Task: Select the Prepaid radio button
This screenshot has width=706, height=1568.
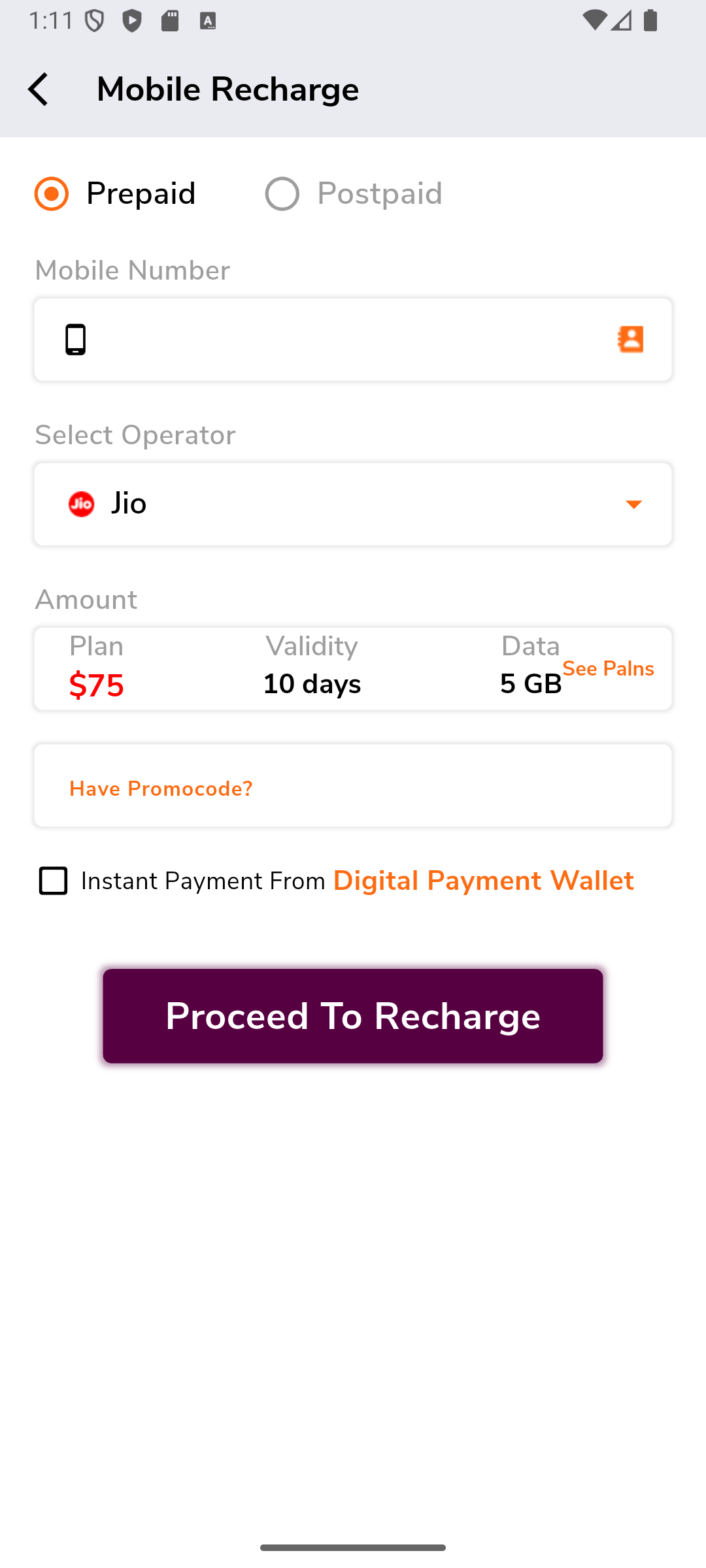Action: pyautogui.click(x=52, y=194)
